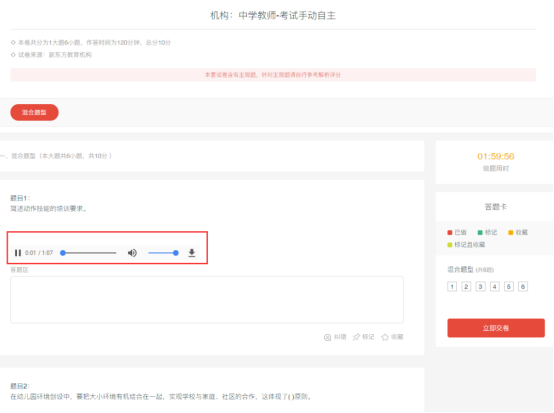Screen dimensions: 554x413
Task: Mute the audio speaker icon
Action: [132, 253]
